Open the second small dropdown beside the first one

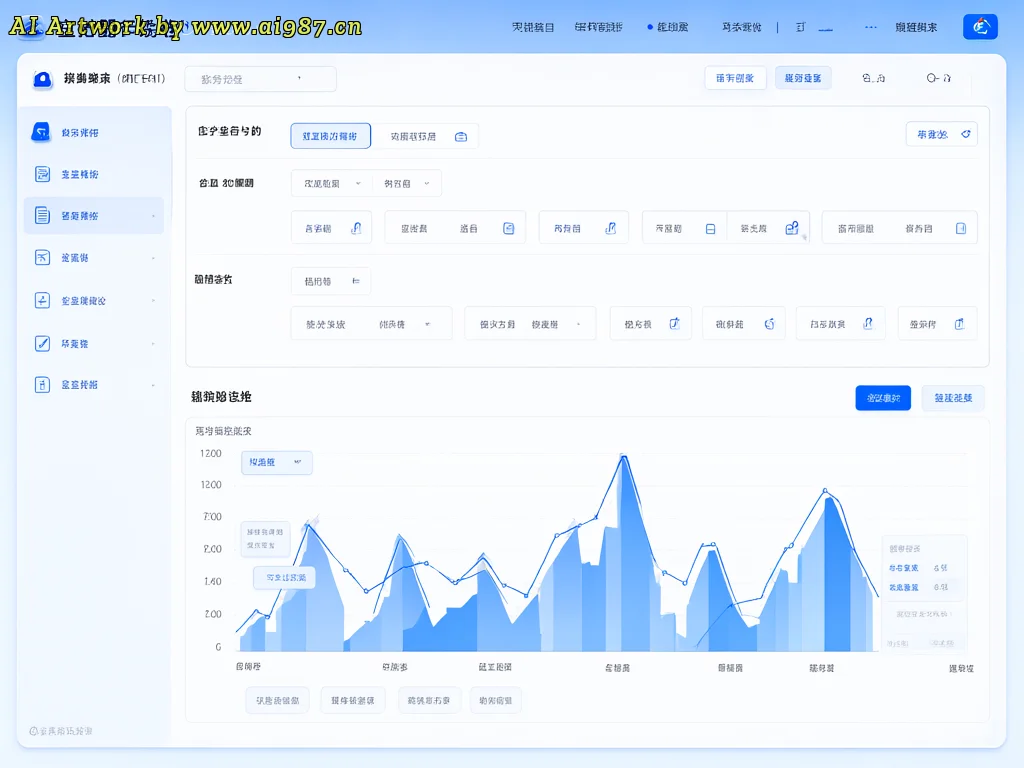(x=406, y=184)
